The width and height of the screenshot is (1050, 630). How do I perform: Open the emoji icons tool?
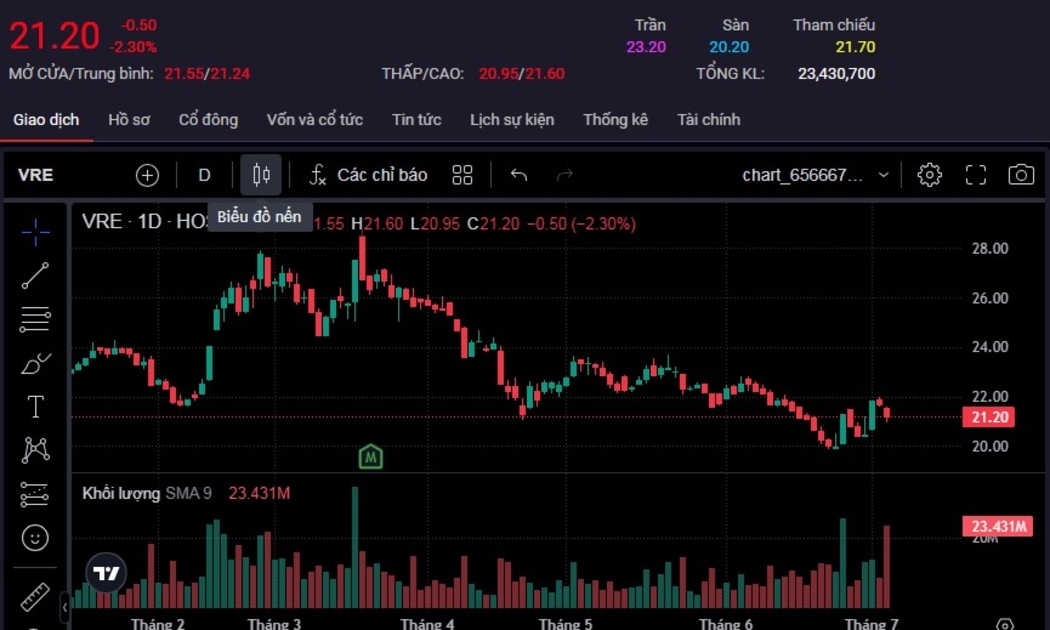pos(35,538)
